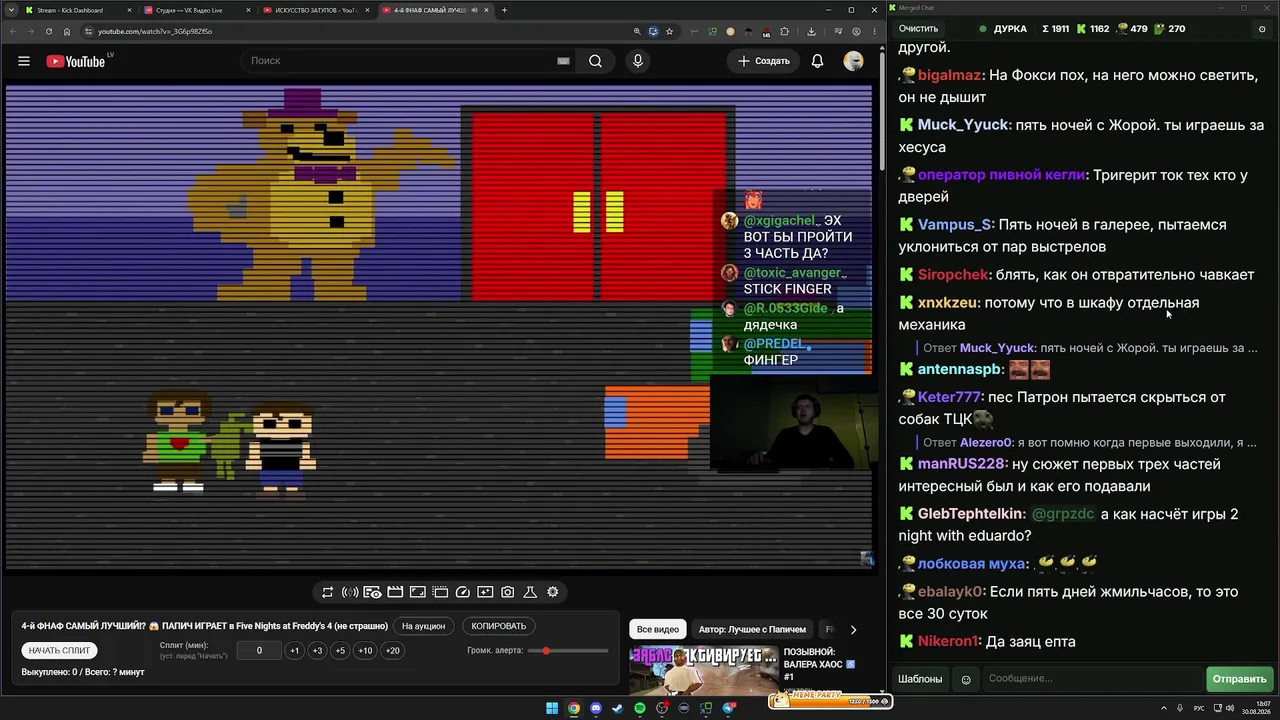Select the Автор: Лучшее с Папичем chip

[x=752, y=629]
